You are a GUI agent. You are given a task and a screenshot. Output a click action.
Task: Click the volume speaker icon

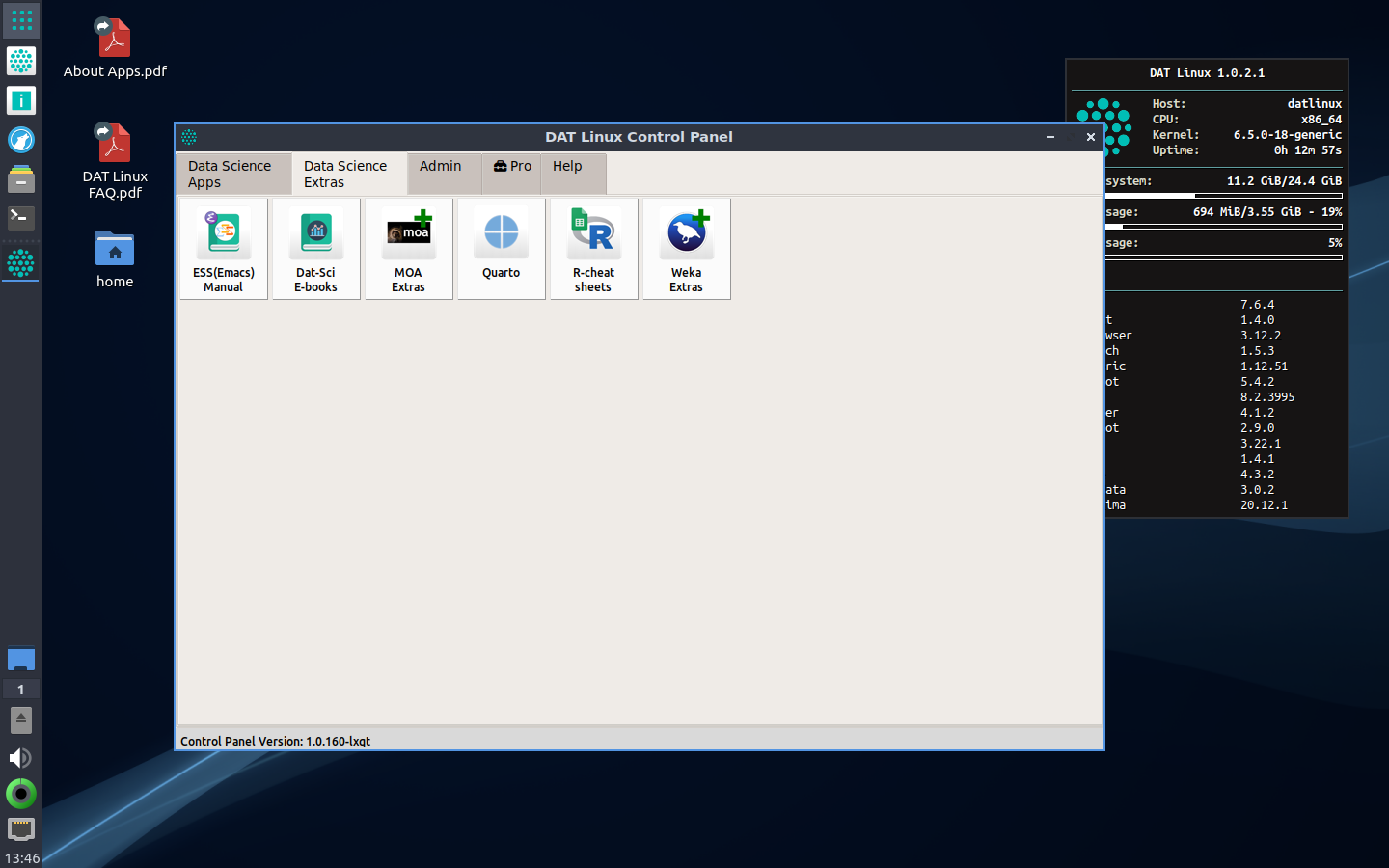pyautogui.click(x=20, y=758)
